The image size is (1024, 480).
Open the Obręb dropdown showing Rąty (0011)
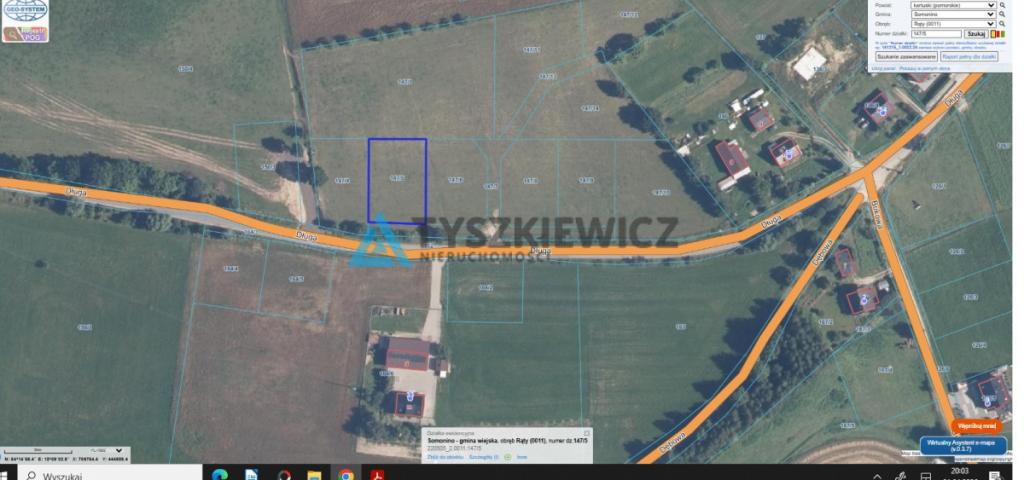(x=953, y=24)
